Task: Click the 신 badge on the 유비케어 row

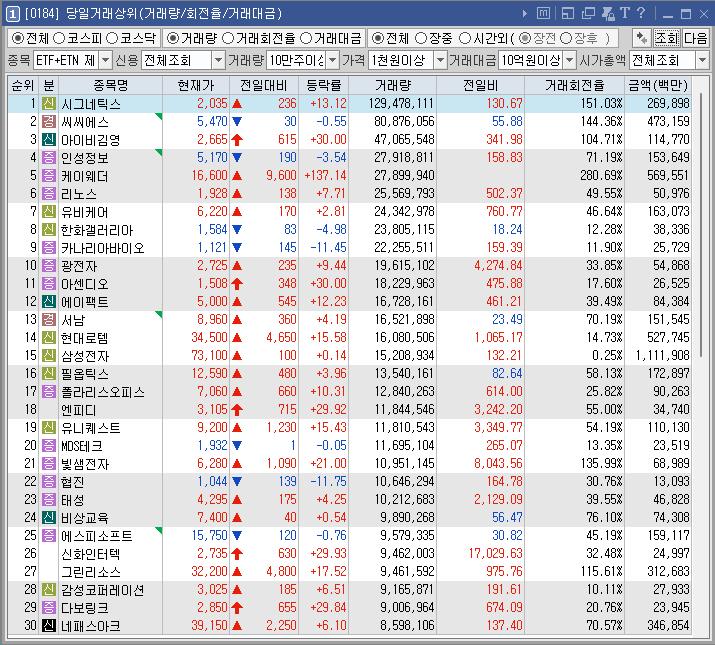Action: (49, 212)
